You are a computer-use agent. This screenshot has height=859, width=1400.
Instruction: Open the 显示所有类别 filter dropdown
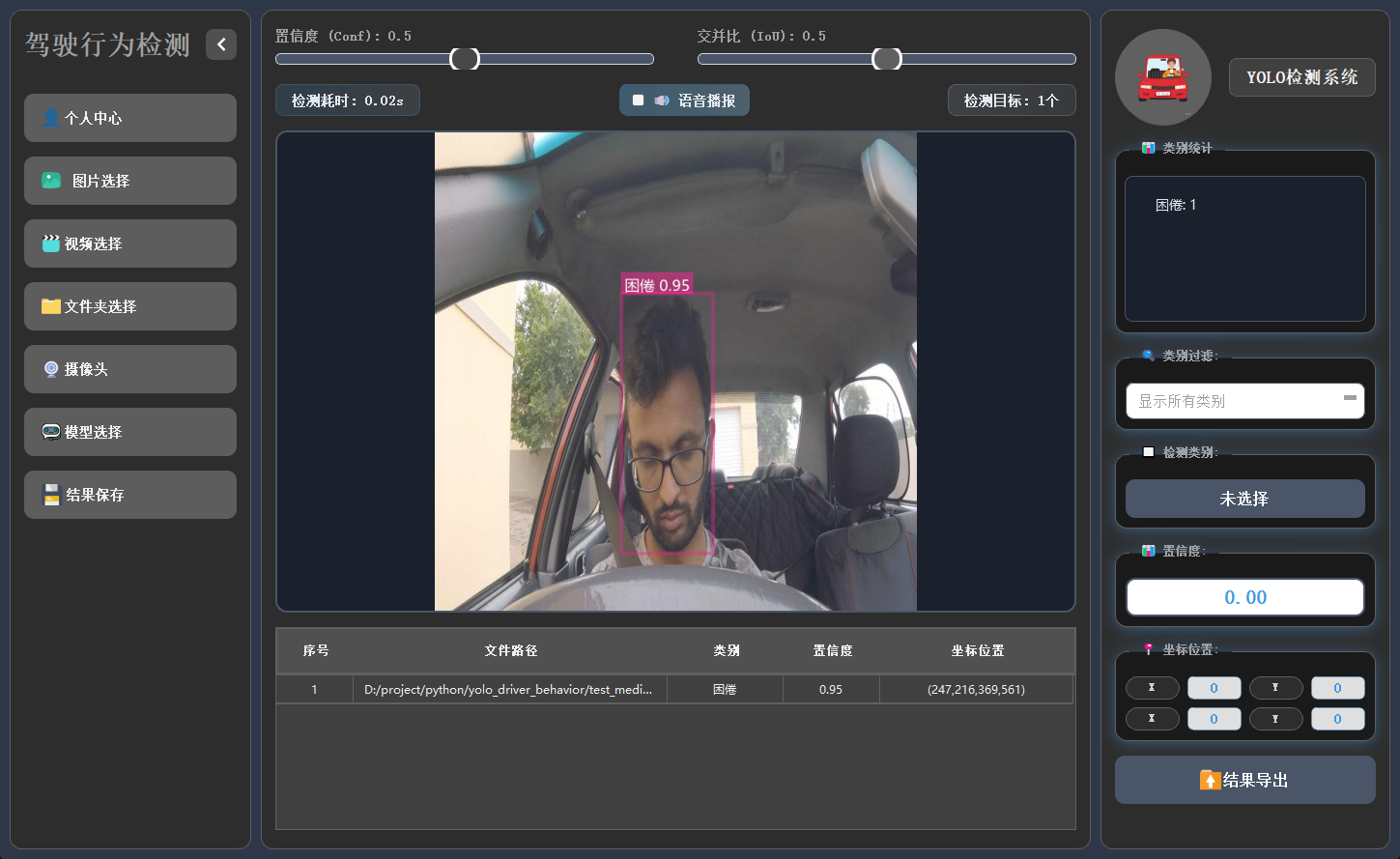pyautogui.click(x=1245, y=401)
